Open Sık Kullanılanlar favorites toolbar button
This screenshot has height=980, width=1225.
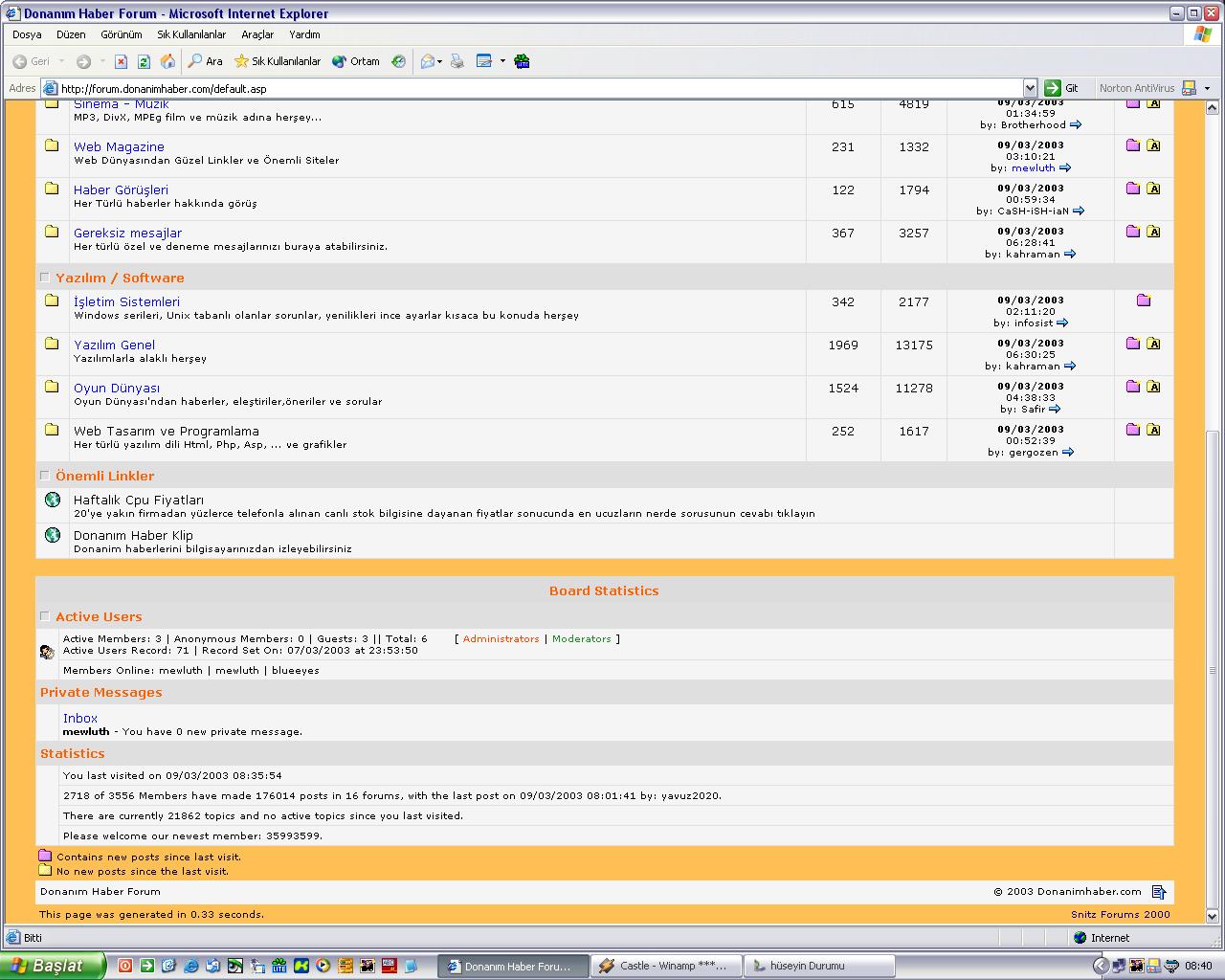278,61
